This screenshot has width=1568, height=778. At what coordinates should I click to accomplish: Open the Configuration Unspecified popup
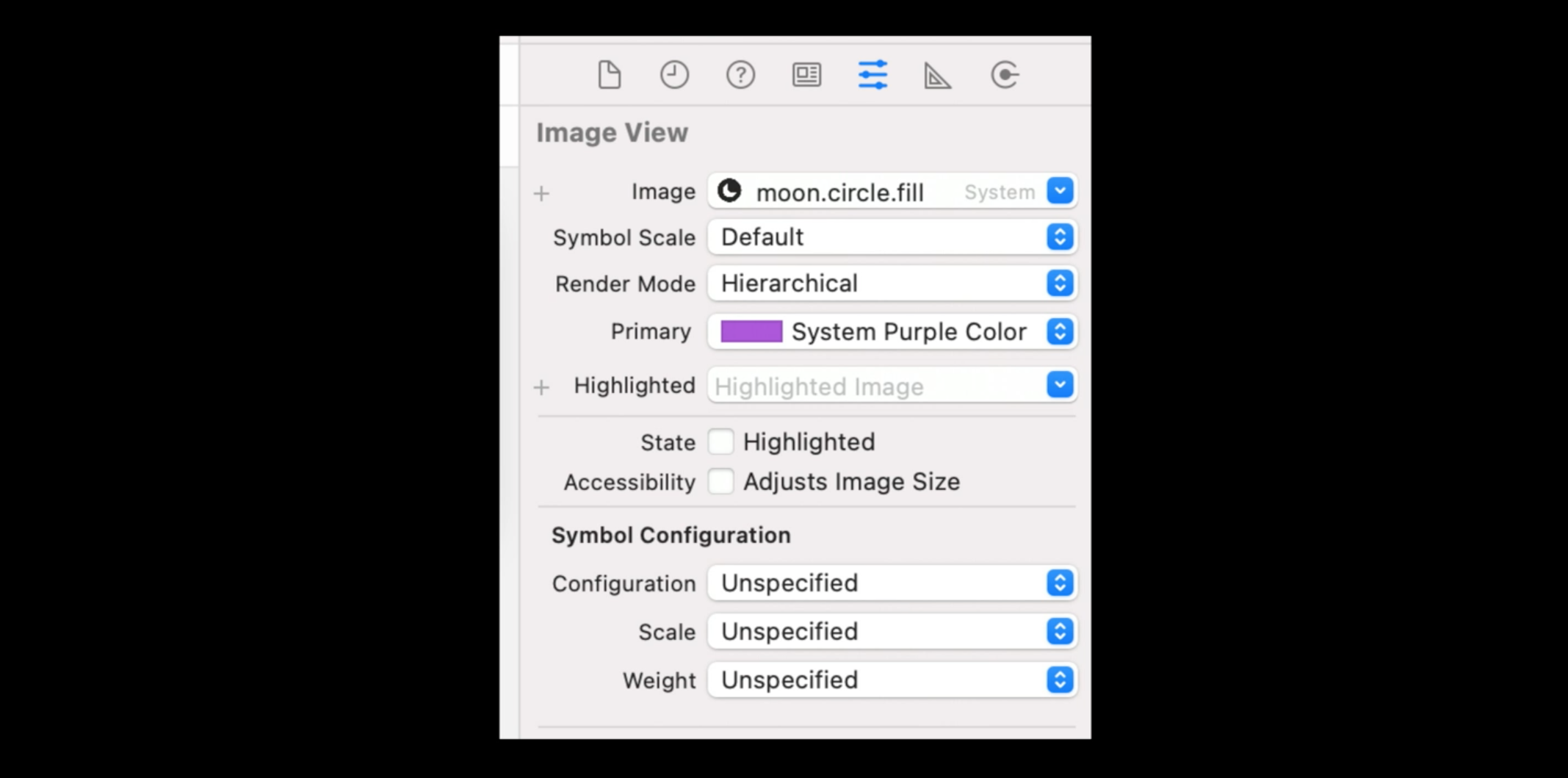892,583
